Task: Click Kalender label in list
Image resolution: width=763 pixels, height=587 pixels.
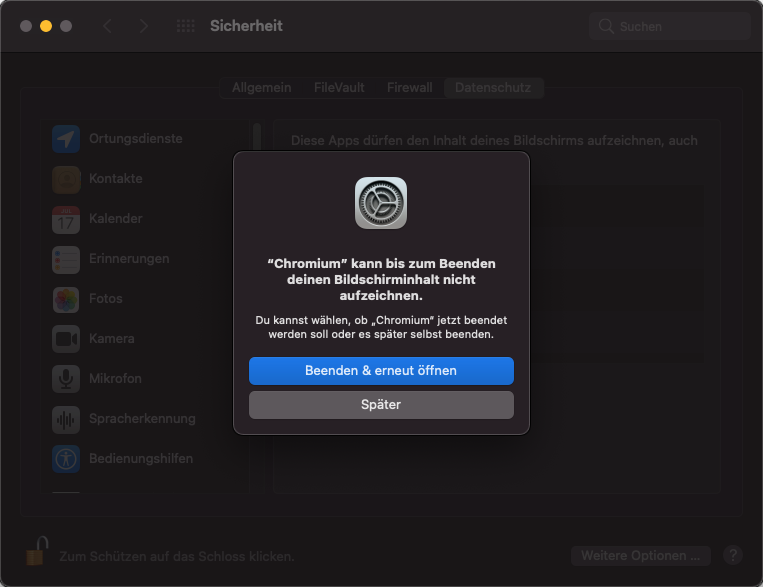Action: tap(116, 219)
